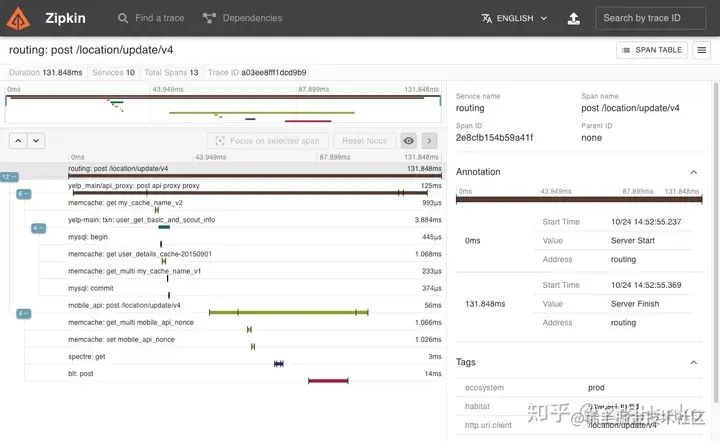Click the ecosystem prod tag row

[579, 388]
